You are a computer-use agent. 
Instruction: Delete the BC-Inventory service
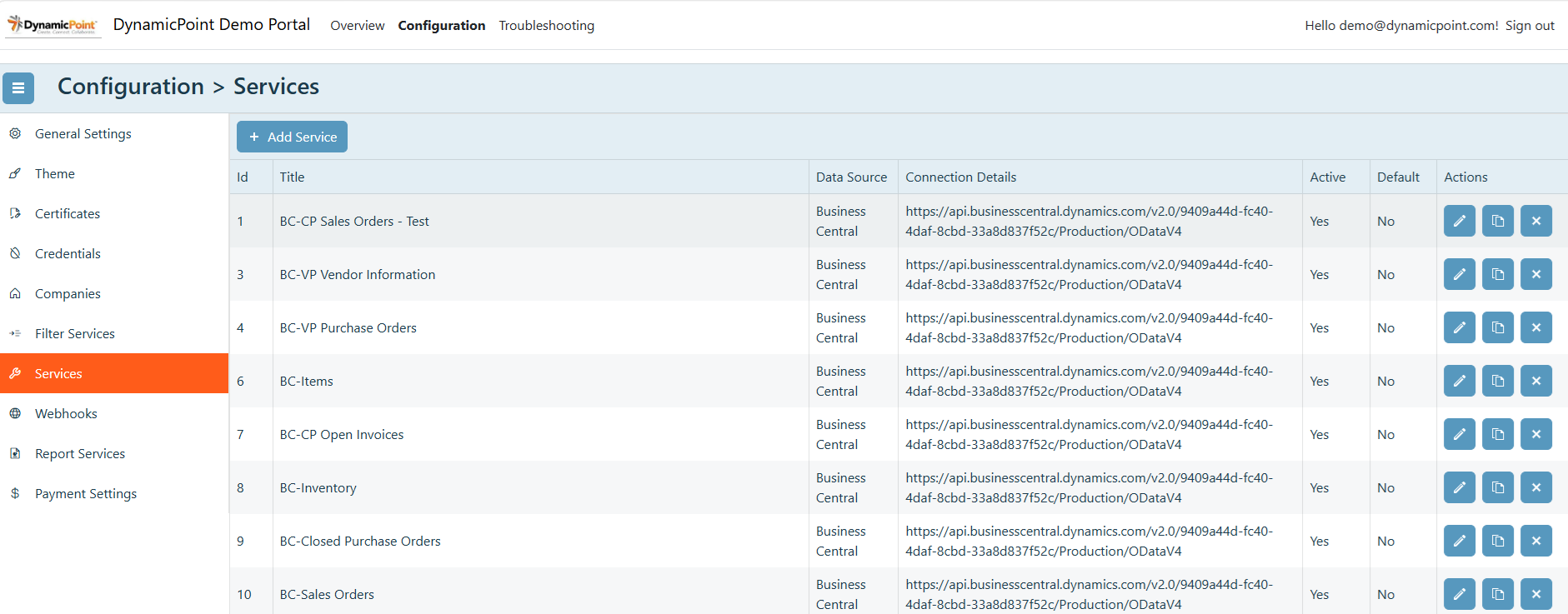pos(1536,487)
